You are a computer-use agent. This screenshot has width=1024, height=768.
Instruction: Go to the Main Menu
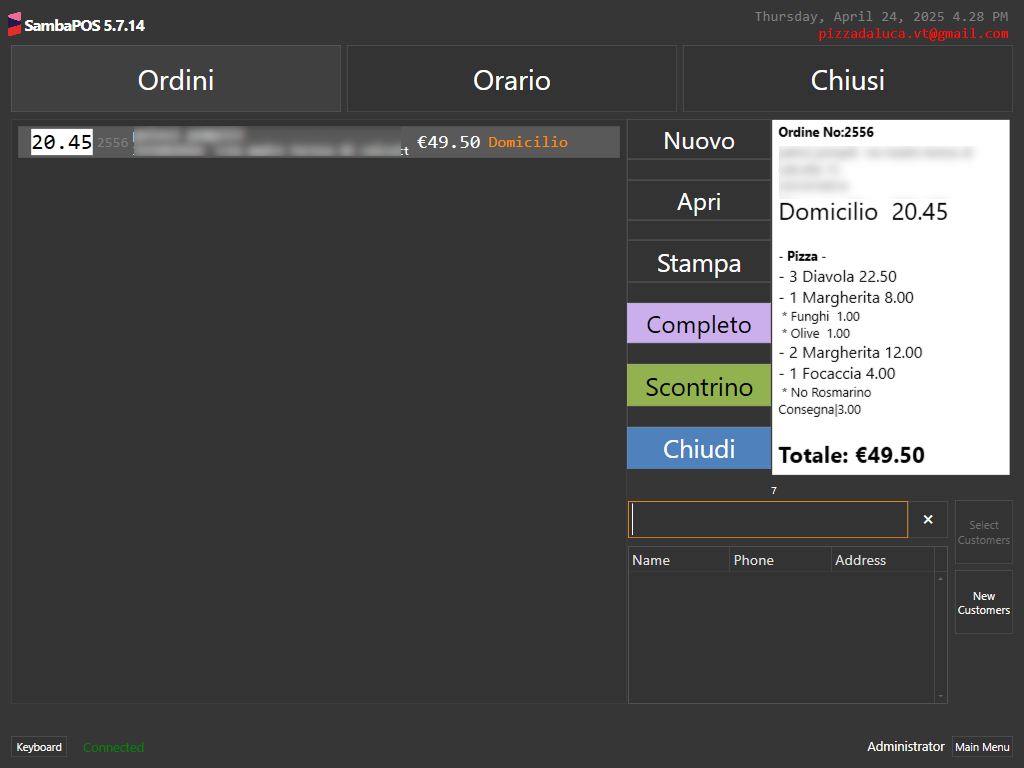pyautogui.click(x=982, y=746)
